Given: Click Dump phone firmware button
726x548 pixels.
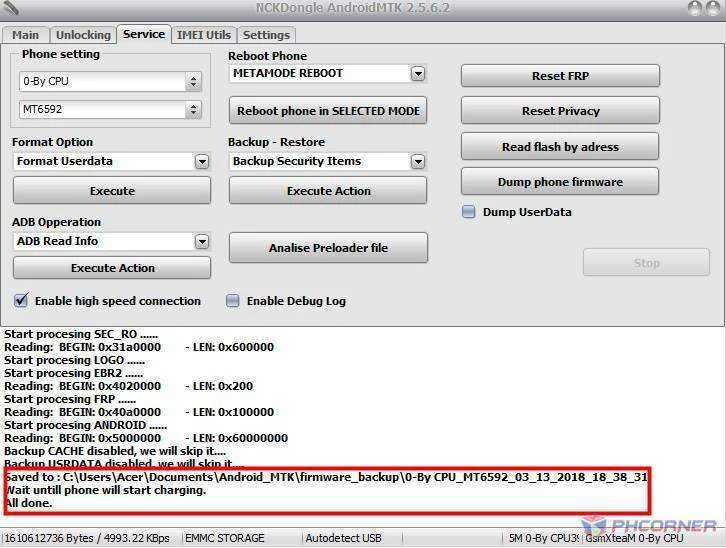Looking at the screenshot, I should click(x=560, y=182).
